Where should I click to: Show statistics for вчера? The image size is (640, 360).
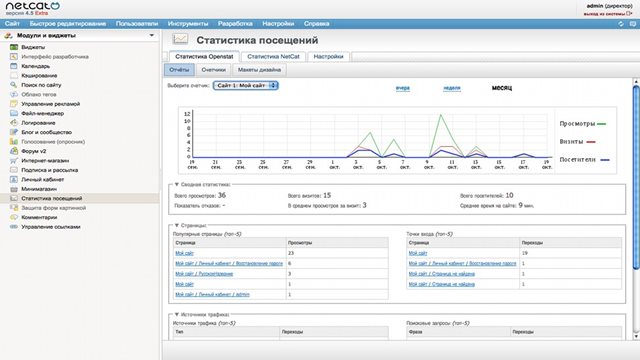(x=402, y=88)
